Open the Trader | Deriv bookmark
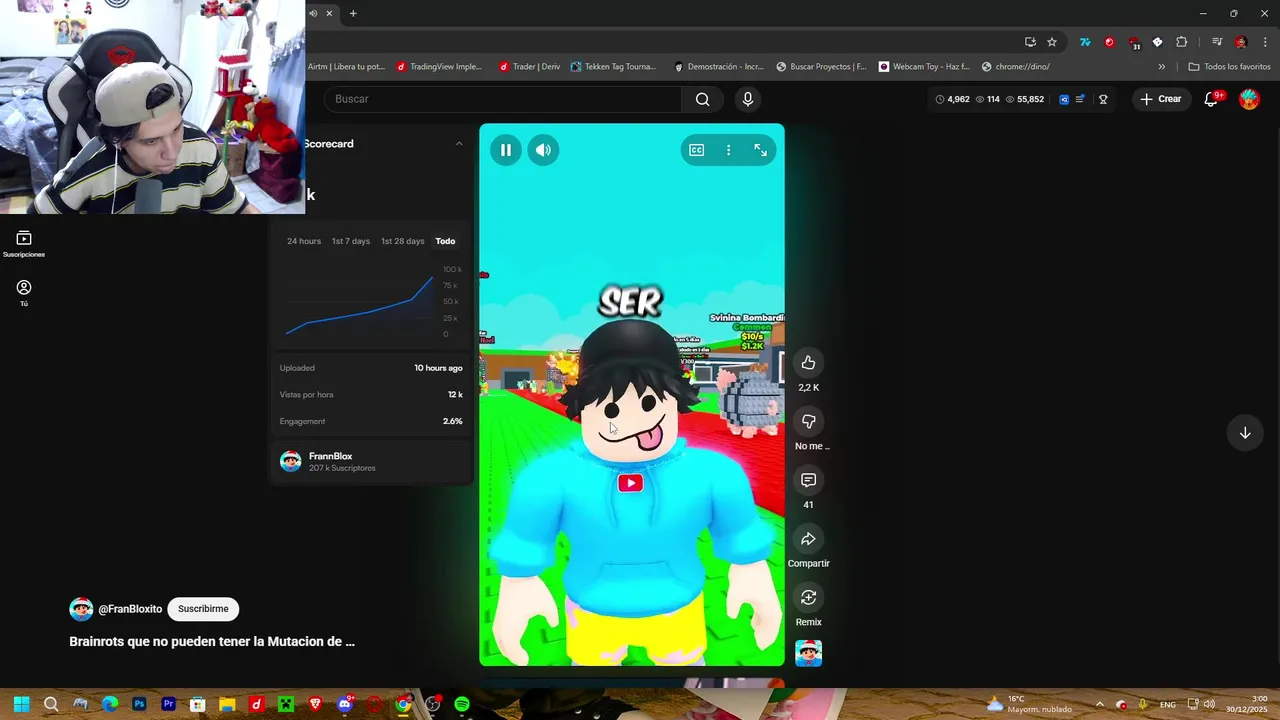 (x=530, y=67)
